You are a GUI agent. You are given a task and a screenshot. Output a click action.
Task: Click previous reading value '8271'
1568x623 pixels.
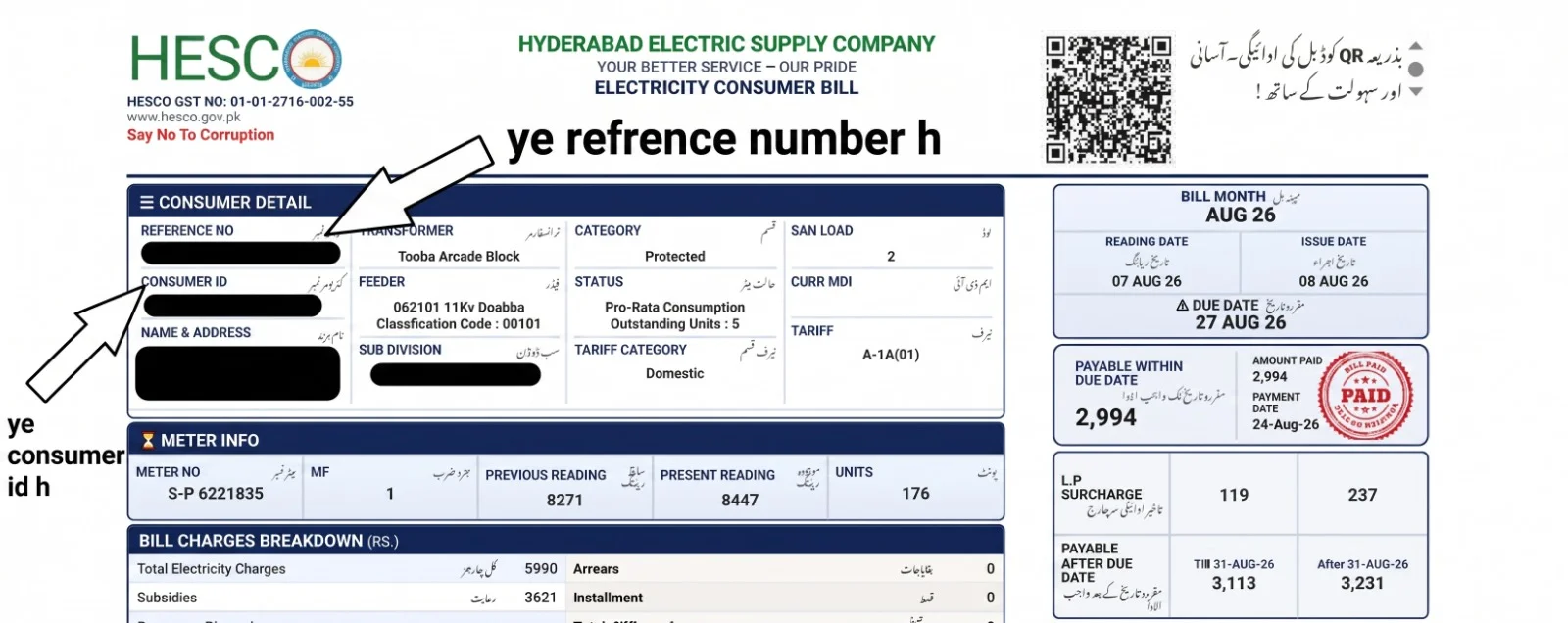point(564,500)
